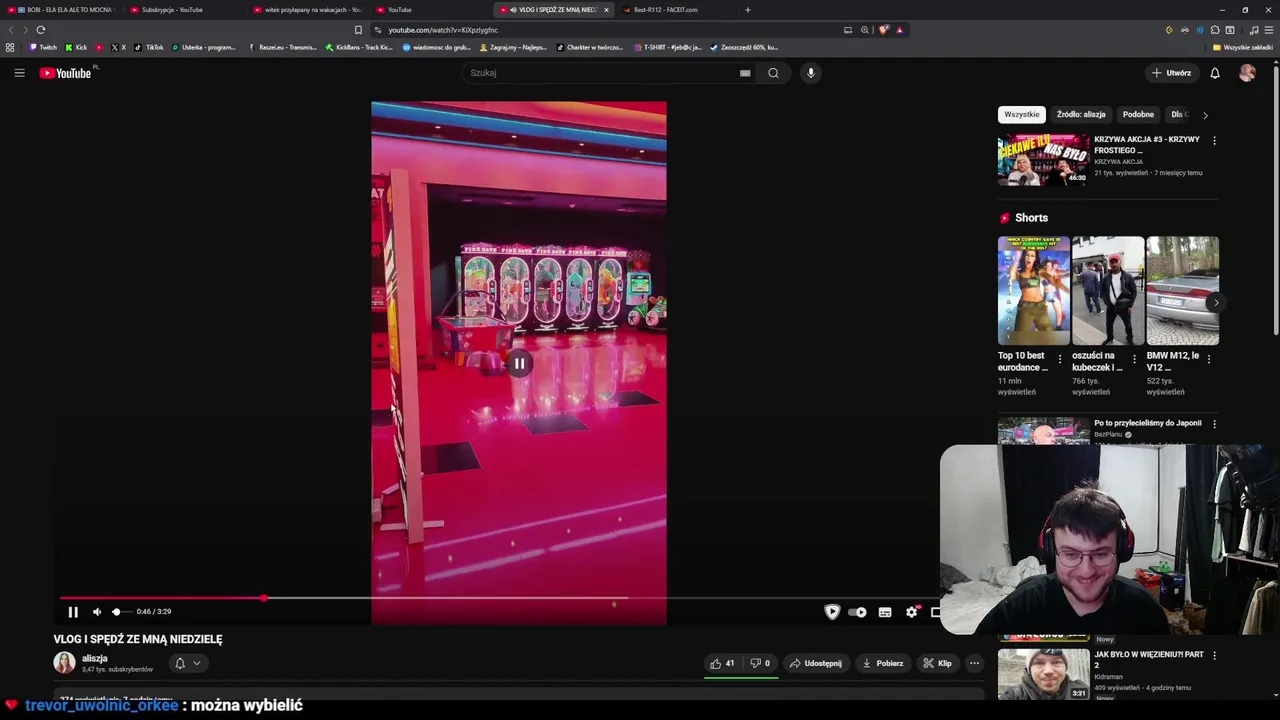Open the zoom magnifier in address bar

click(865, 30)
